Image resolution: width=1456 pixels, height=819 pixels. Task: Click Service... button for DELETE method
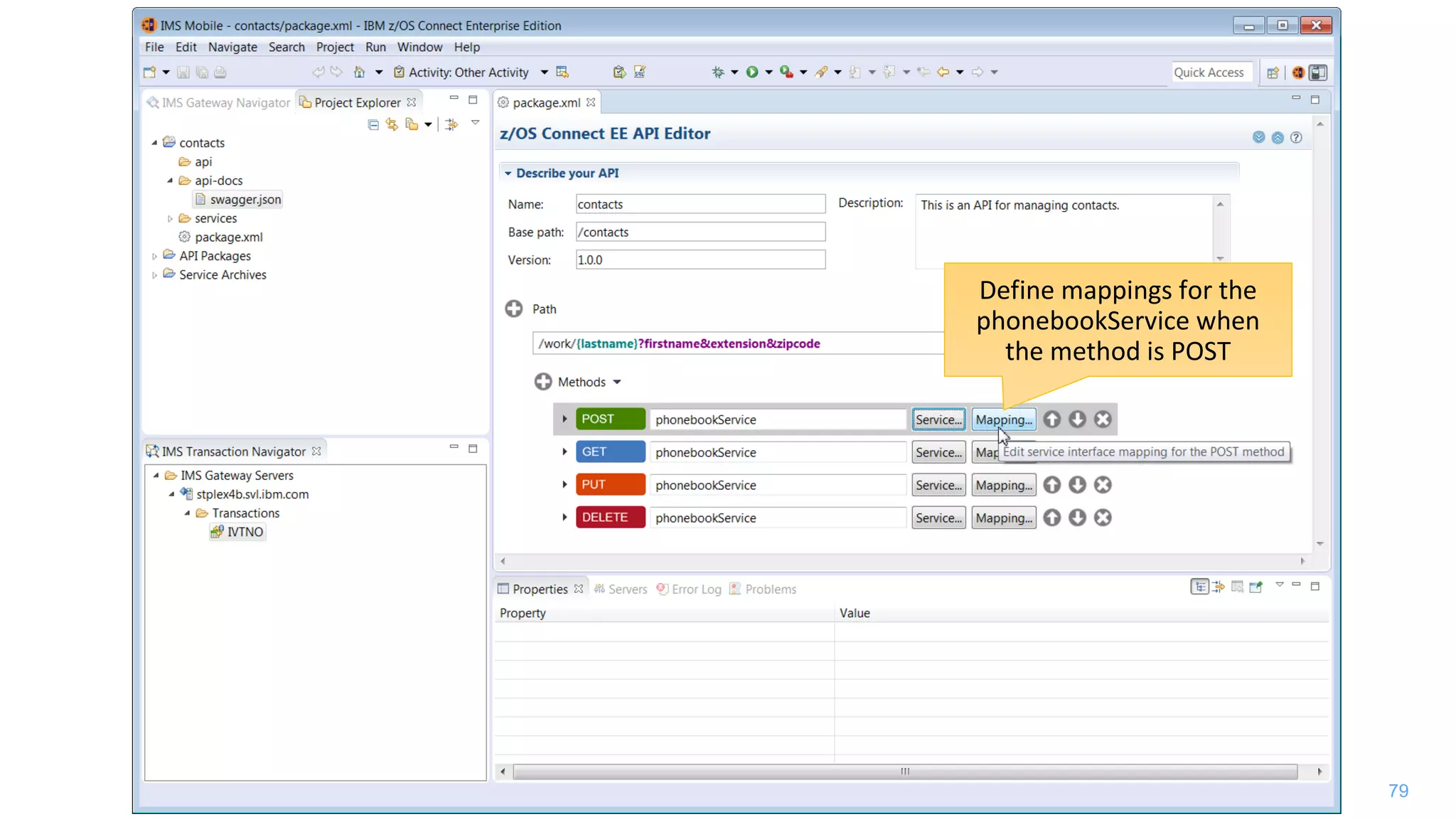point(938,518)
